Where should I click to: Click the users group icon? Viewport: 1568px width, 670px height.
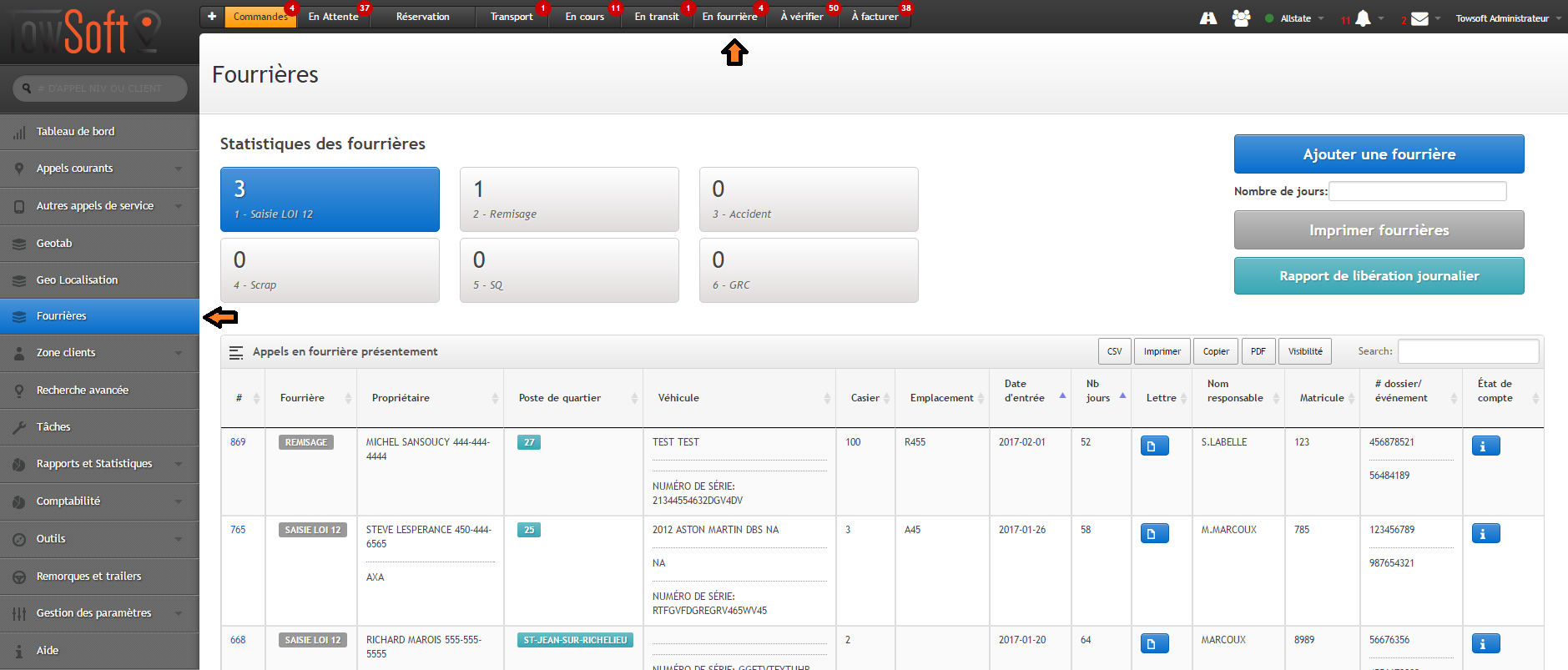pyautogui.click(x=1241, y=18)
